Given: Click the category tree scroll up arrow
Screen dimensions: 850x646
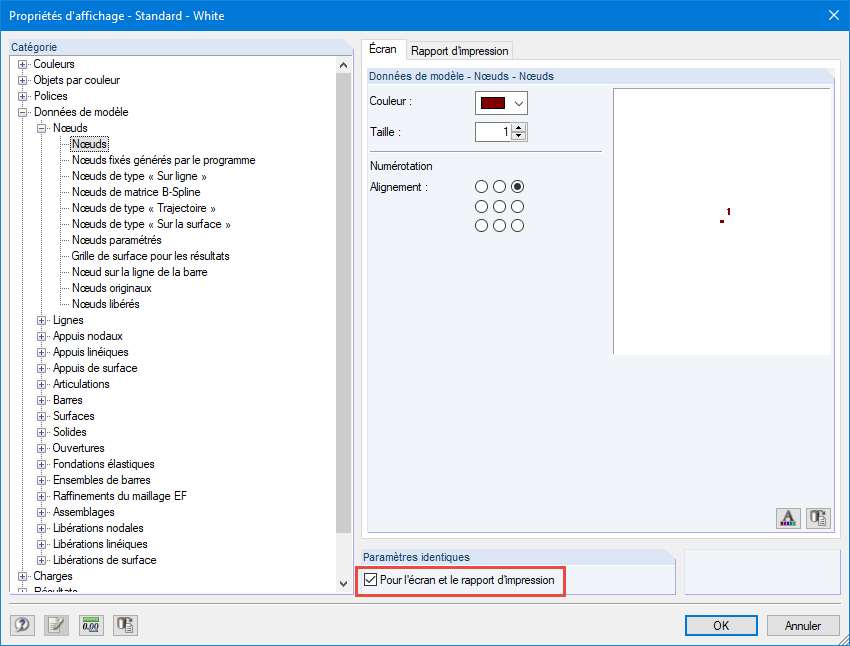Looking at the screenshot, I should [343, 65].
